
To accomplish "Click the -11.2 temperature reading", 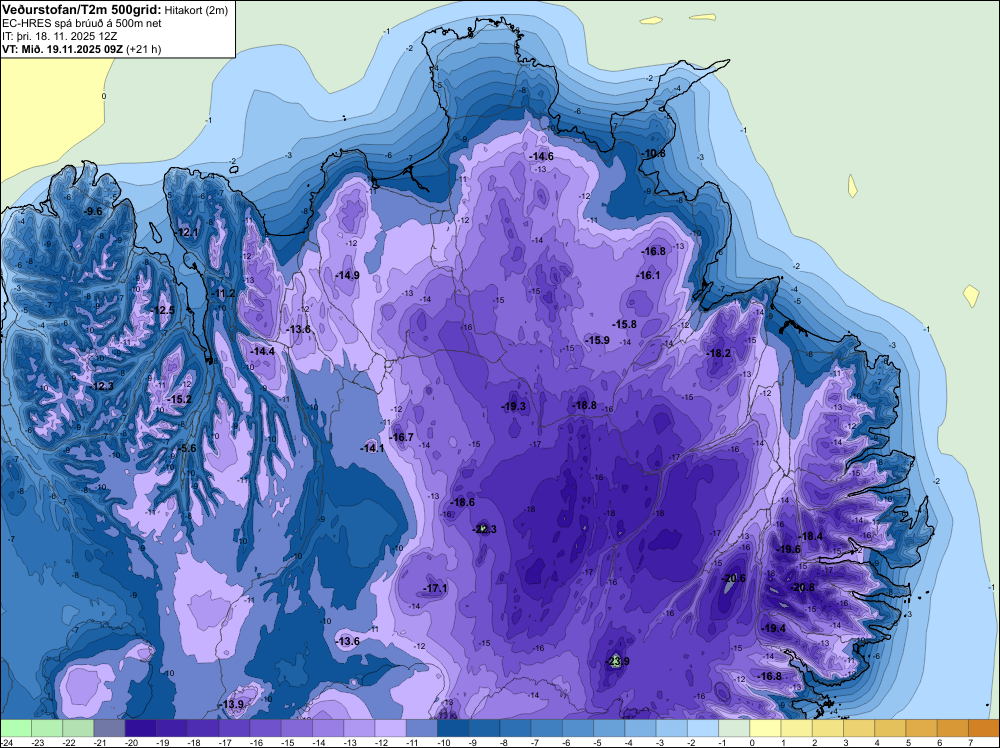I will pyautogui.click(x=224, y=293).
